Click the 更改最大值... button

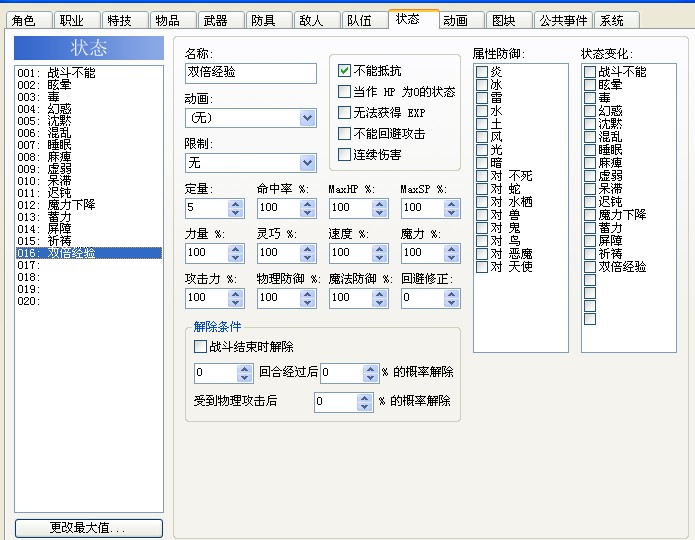point(89,528)
